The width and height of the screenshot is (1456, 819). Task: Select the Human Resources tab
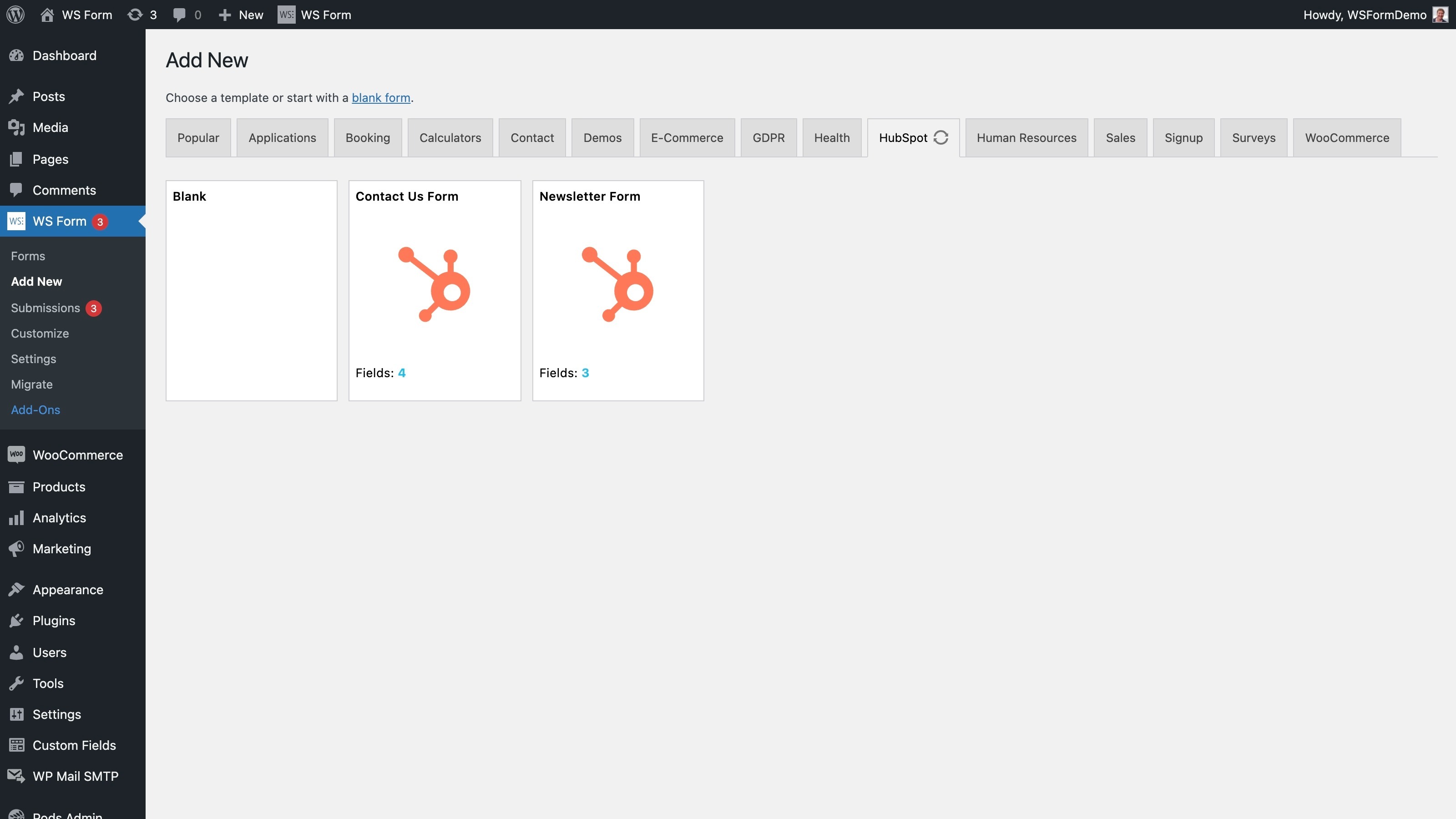tap(1026, 138)
